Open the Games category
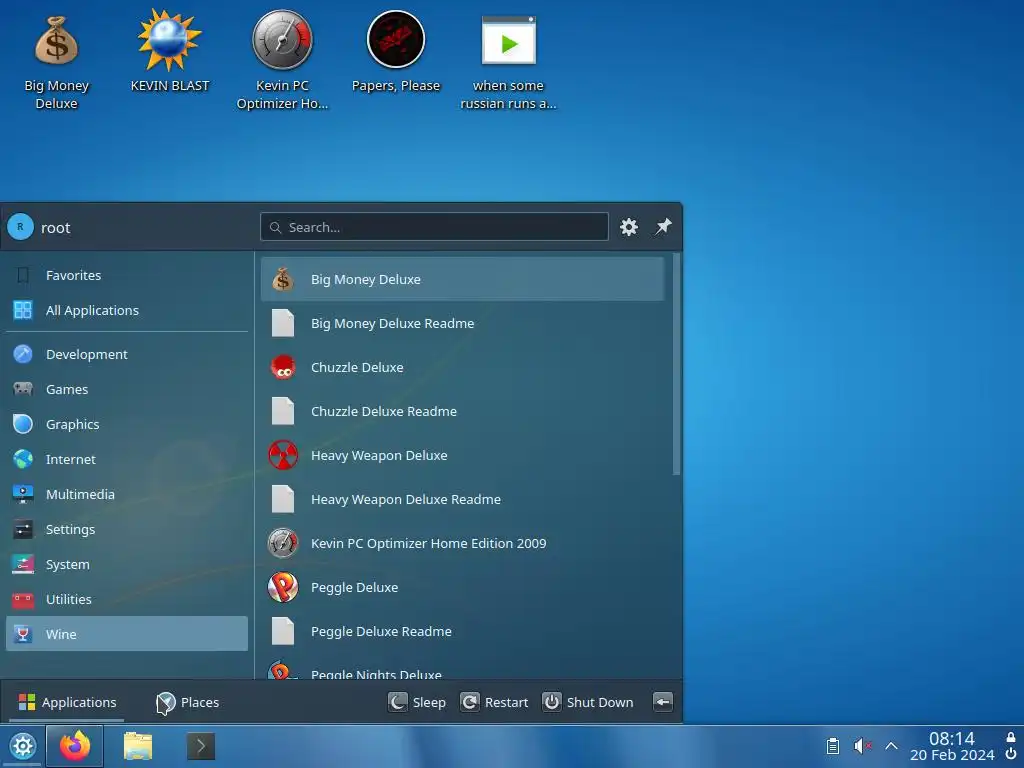Screen dimensions: 1024x768 click(127, 389)
